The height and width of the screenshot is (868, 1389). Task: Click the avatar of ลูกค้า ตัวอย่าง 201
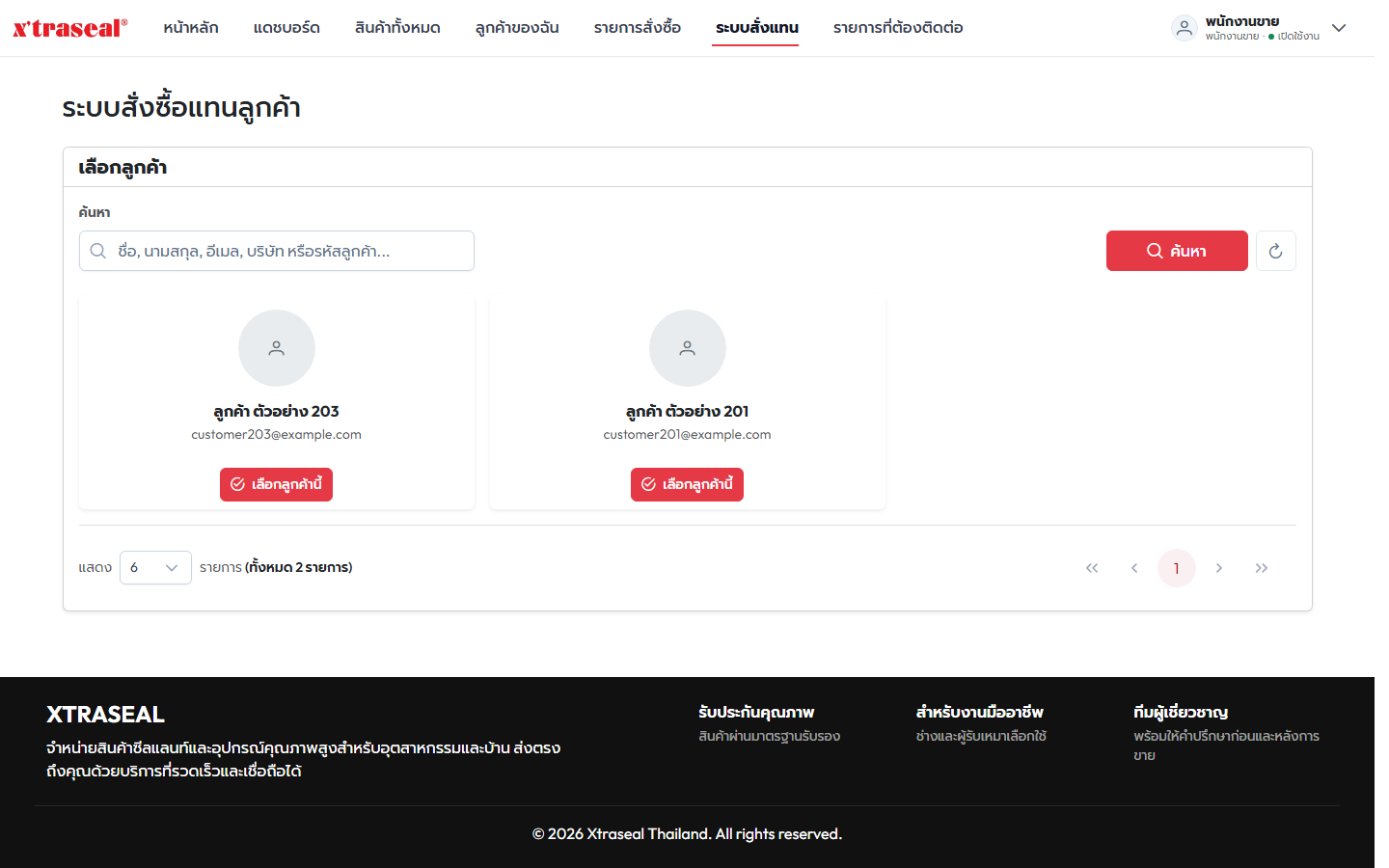[688, 348]
